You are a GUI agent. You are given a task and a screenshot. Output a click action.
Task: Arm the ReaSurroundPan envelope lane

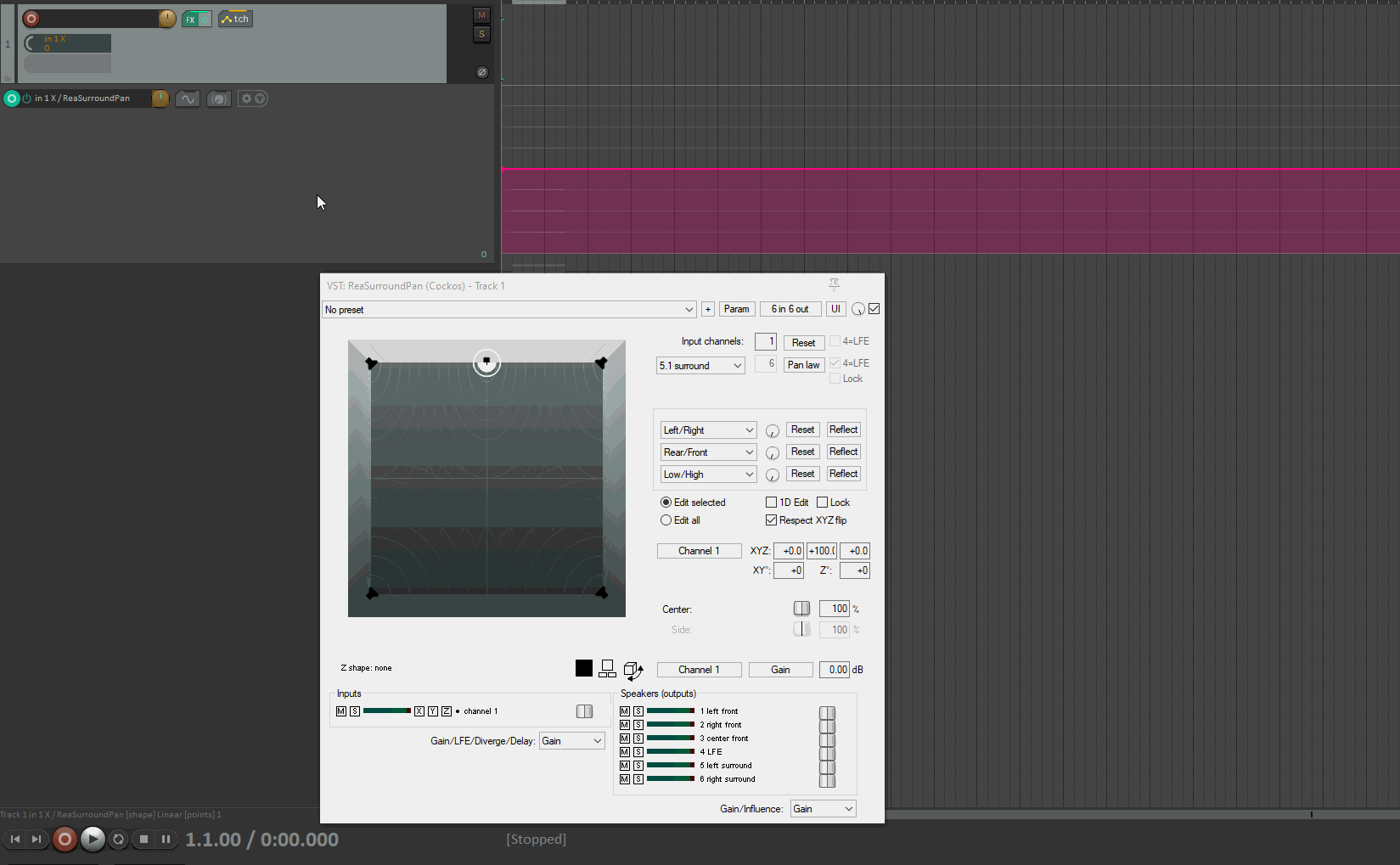coord(12,98)
